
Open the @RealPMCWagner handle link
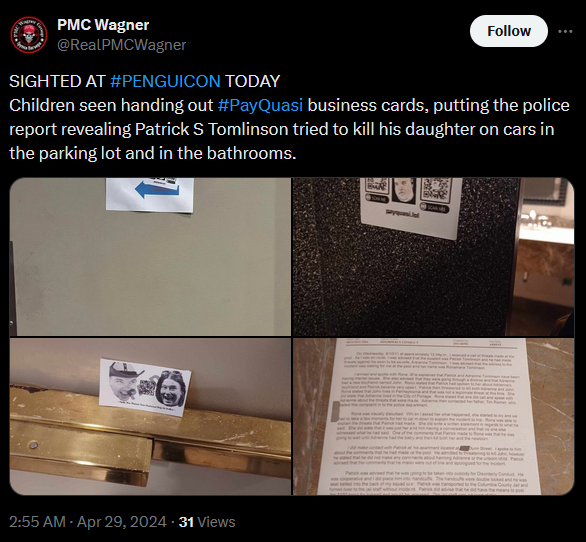coord(121,45)
